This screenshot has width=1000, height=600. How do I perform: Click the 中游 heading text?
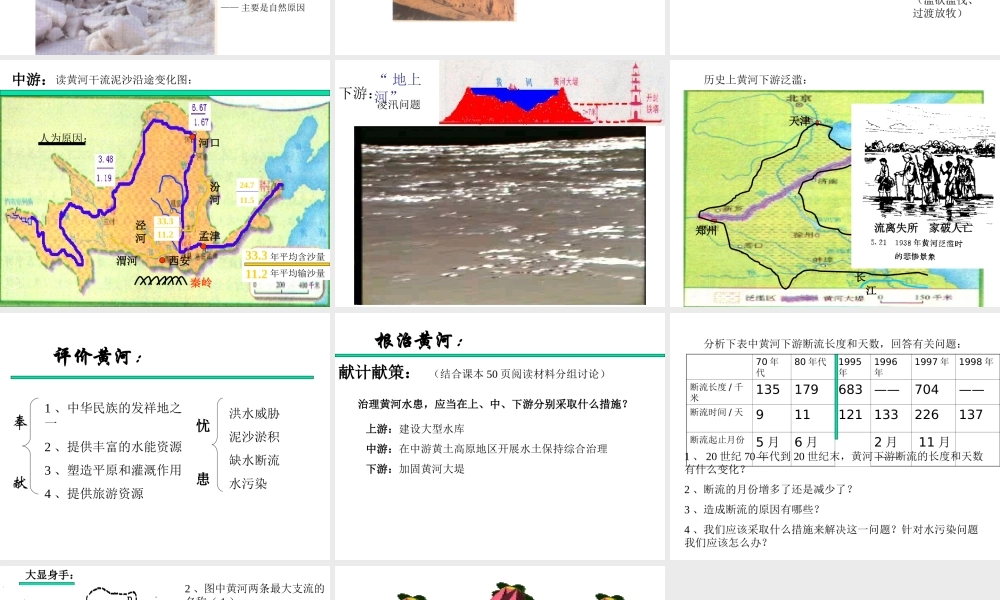pos(29,80)
